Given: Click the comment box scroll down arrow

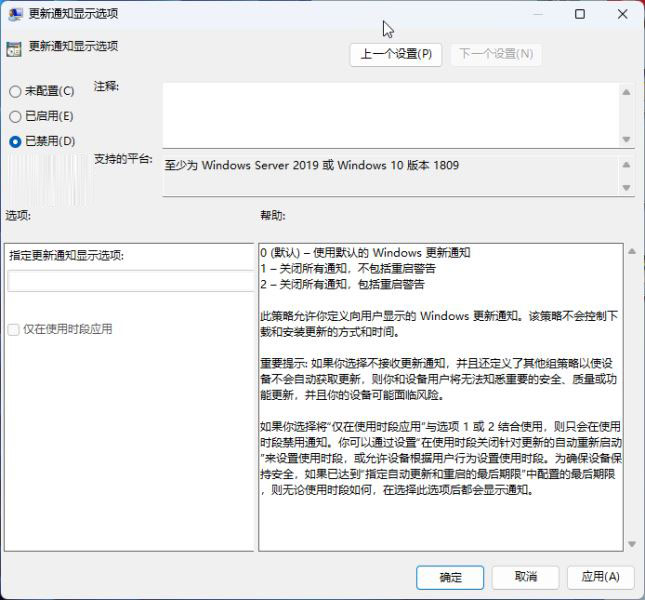Looking at the screenshot, I should pos(626,139).
